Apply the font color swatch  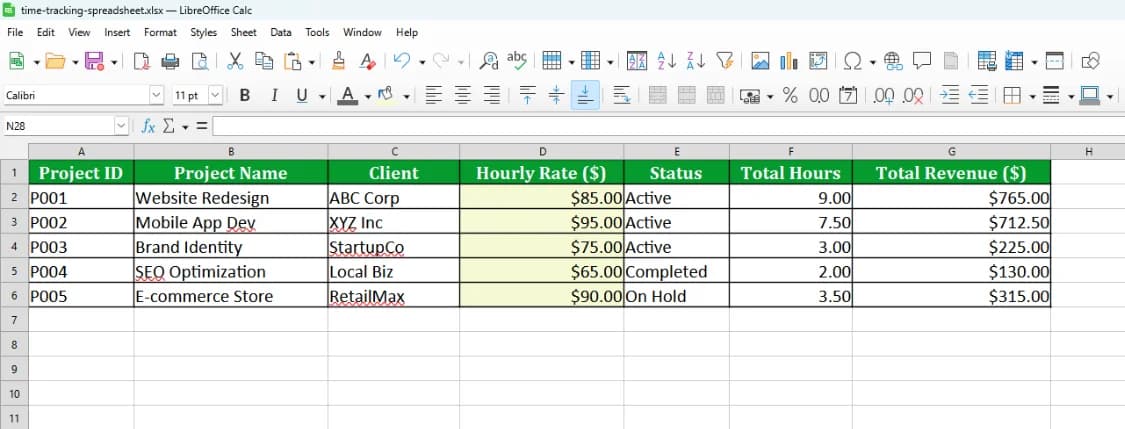click(x=347, y=95)
